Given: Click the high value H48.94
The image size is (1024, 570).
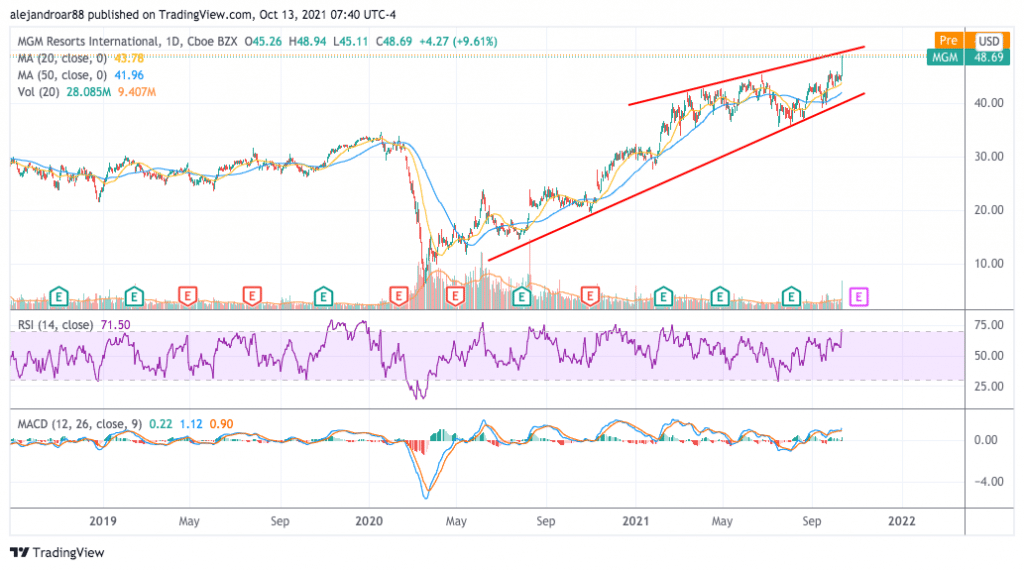Looking at the screenshot, I should [x=308, y=41].
